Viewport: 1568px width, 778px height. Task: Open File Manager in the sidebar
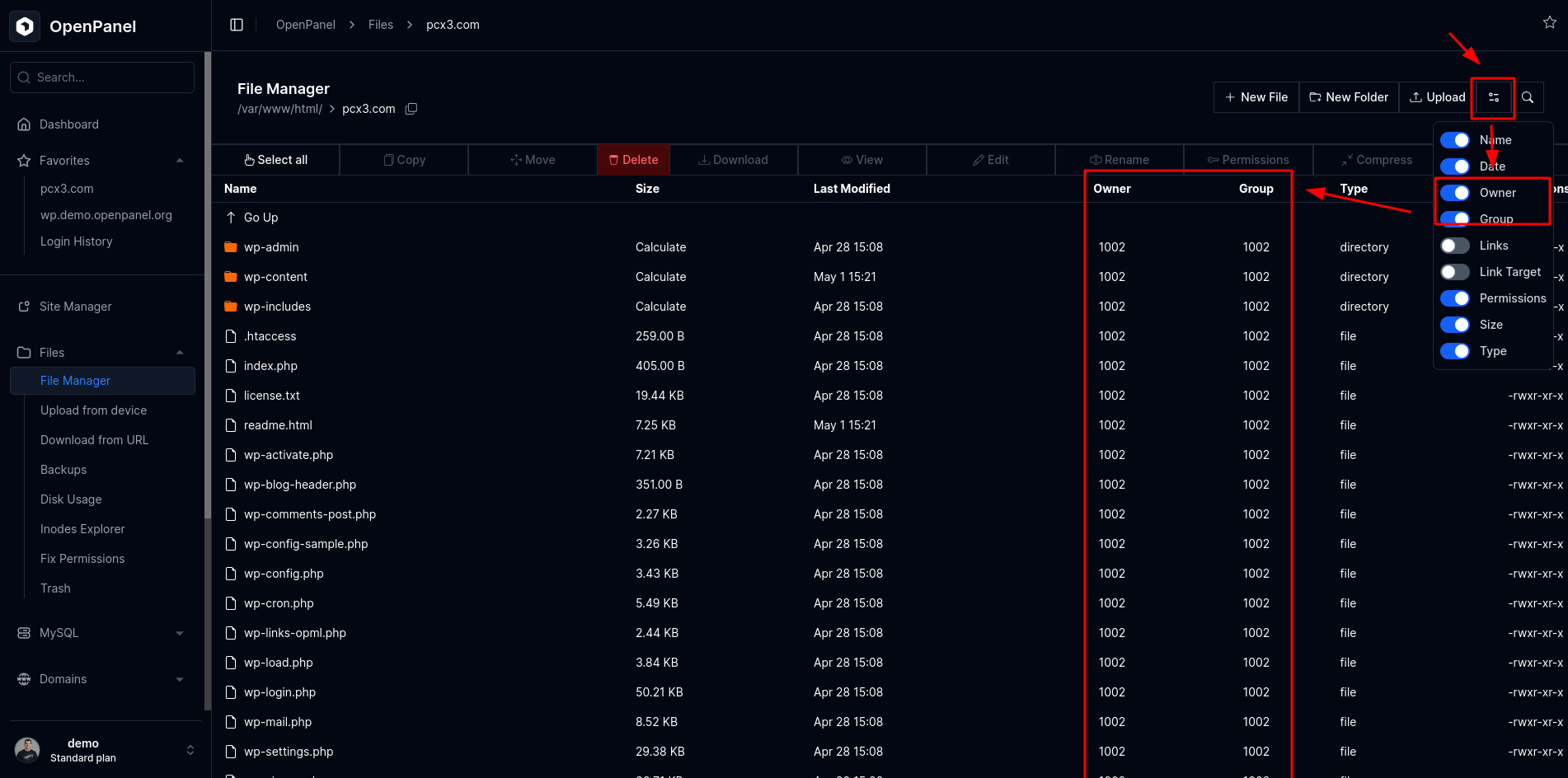102,381
